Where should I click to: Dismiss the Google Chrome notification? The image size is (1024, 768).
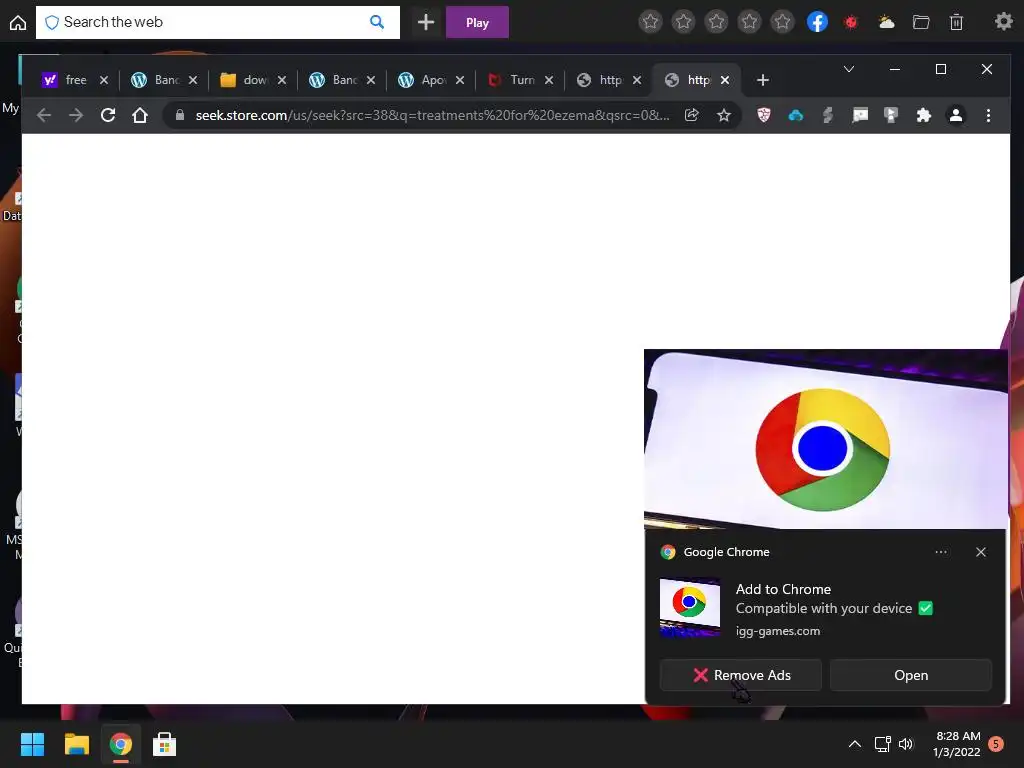pyautogui.click(x=981, y=552)
